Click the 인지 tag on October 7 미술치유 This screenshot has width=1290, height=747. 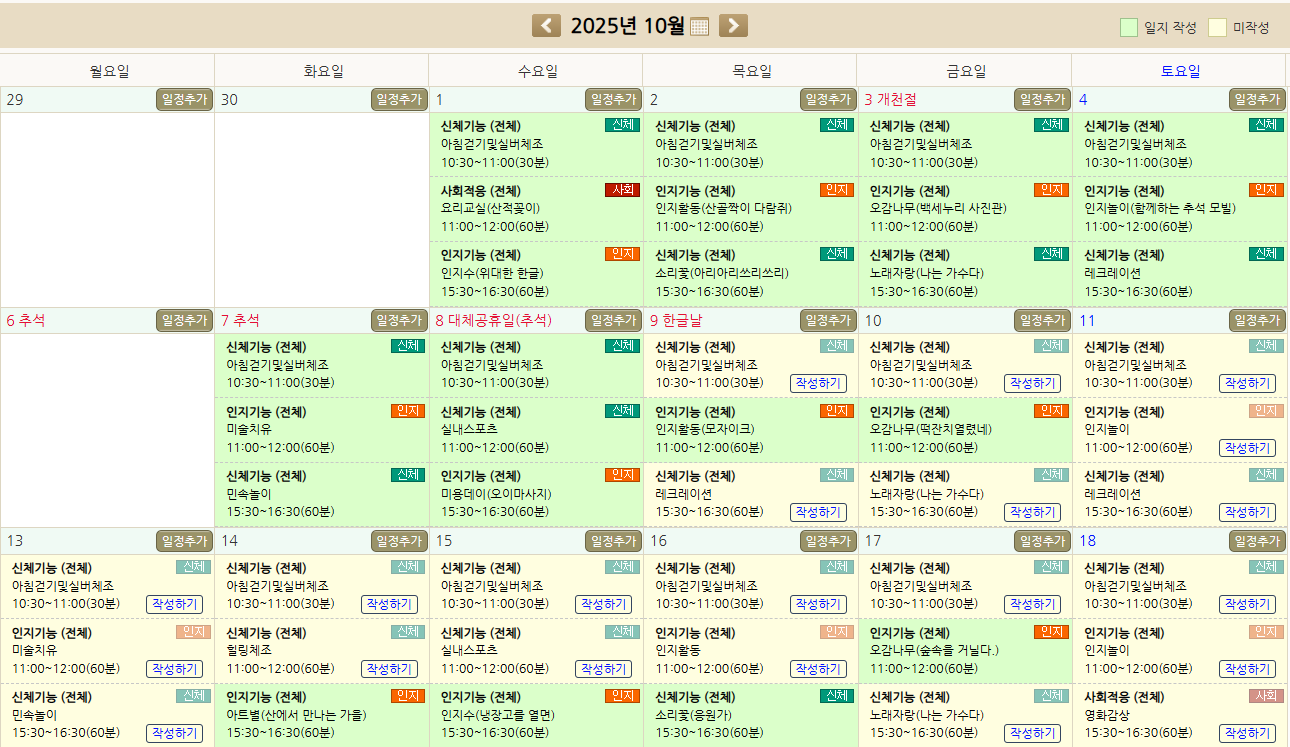[x=407, y=411]
